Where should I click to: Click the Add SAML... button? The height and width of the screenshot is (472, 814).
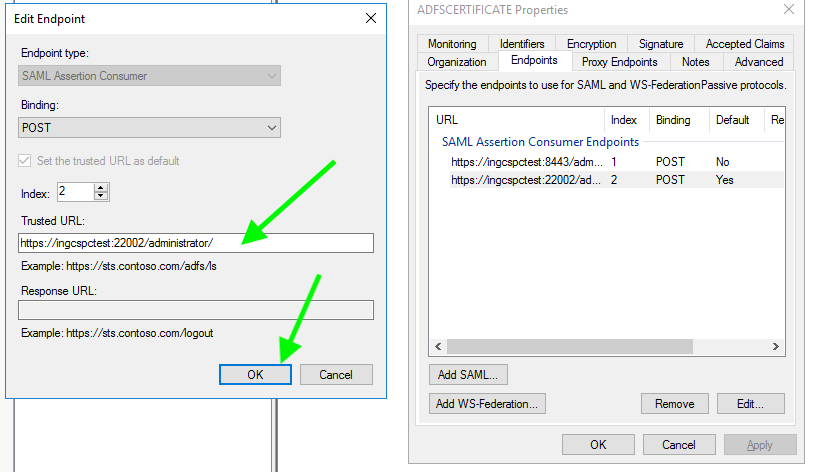(x=468, y=375)
